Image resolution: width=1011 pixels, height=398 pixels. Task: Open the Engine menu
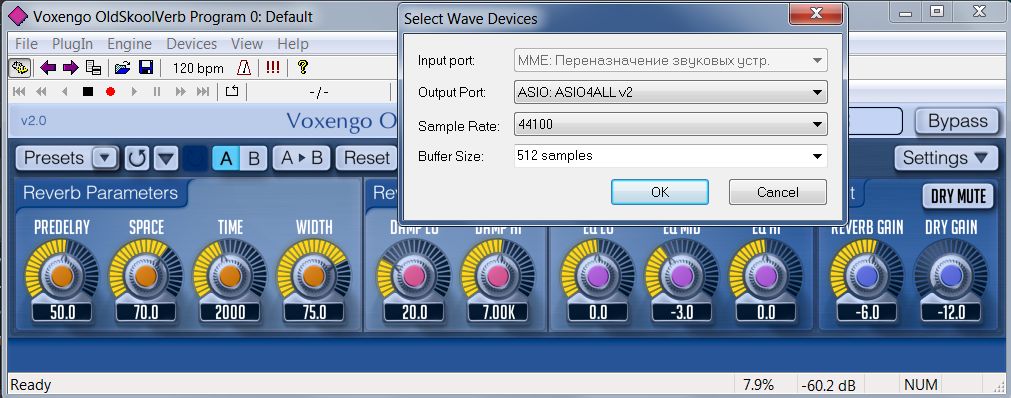click(x=130, y=44)
